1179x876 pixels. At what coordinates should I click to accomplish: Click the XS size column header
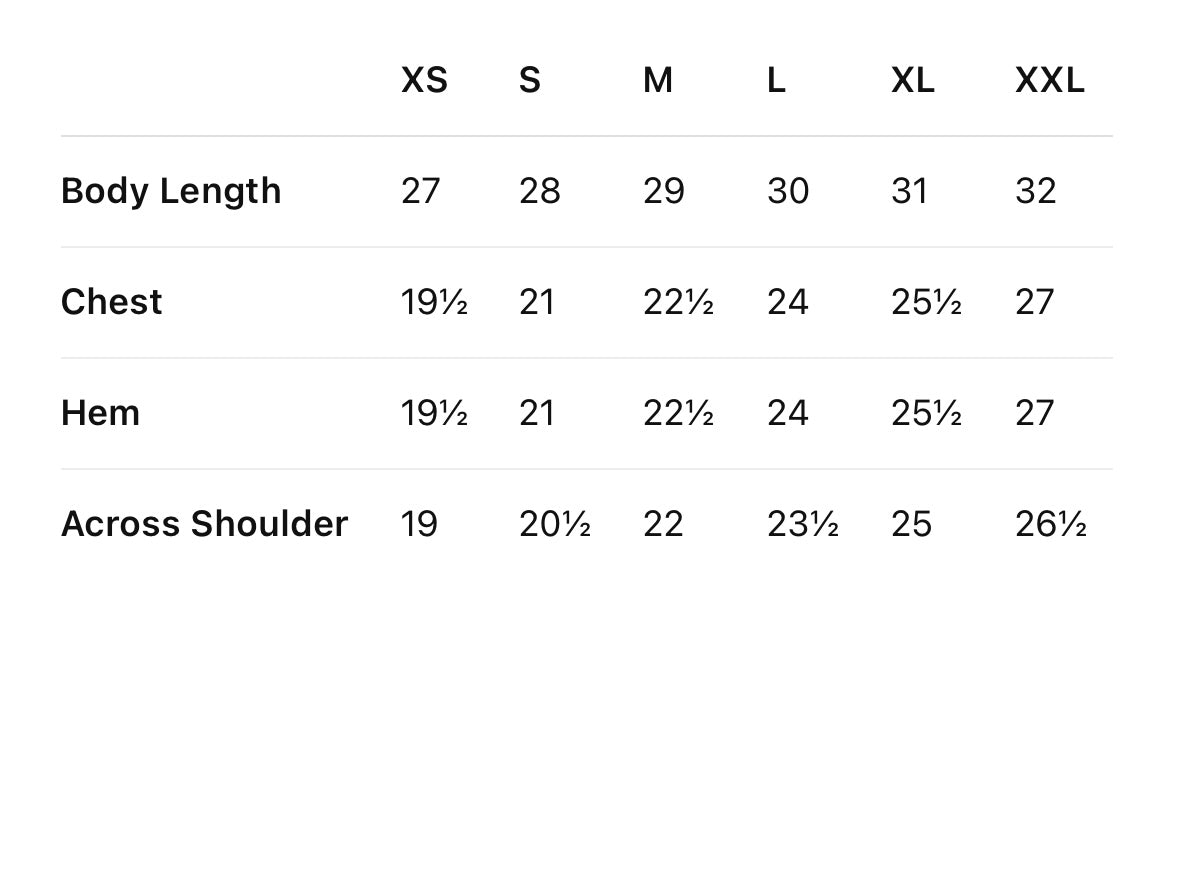(424, 80)
